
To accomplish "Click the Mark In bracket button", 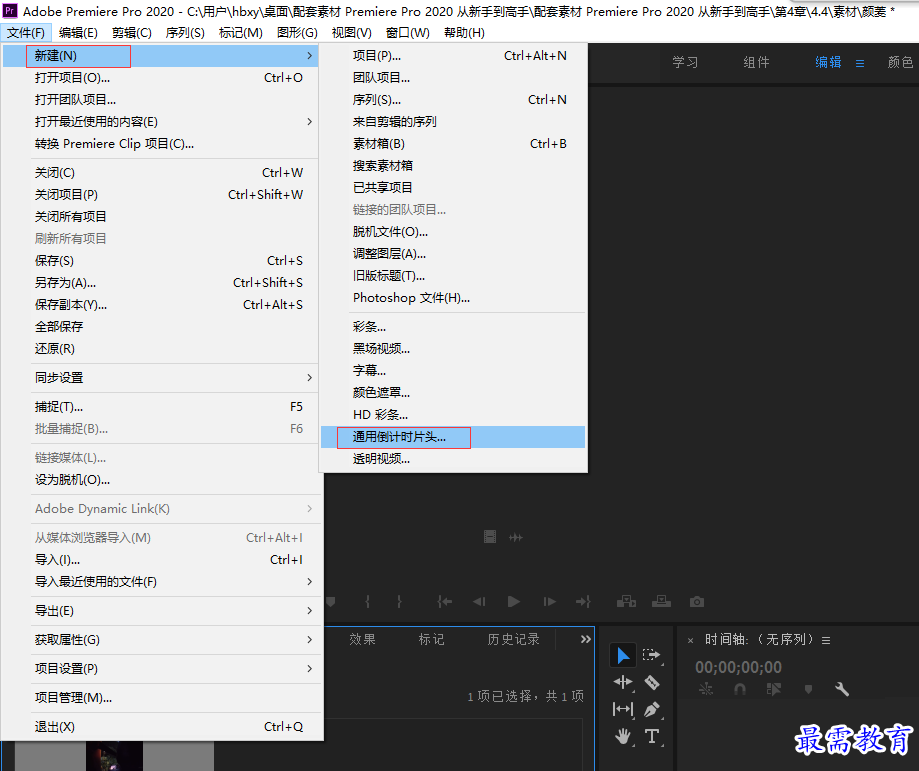I will (x=367, y=602).
